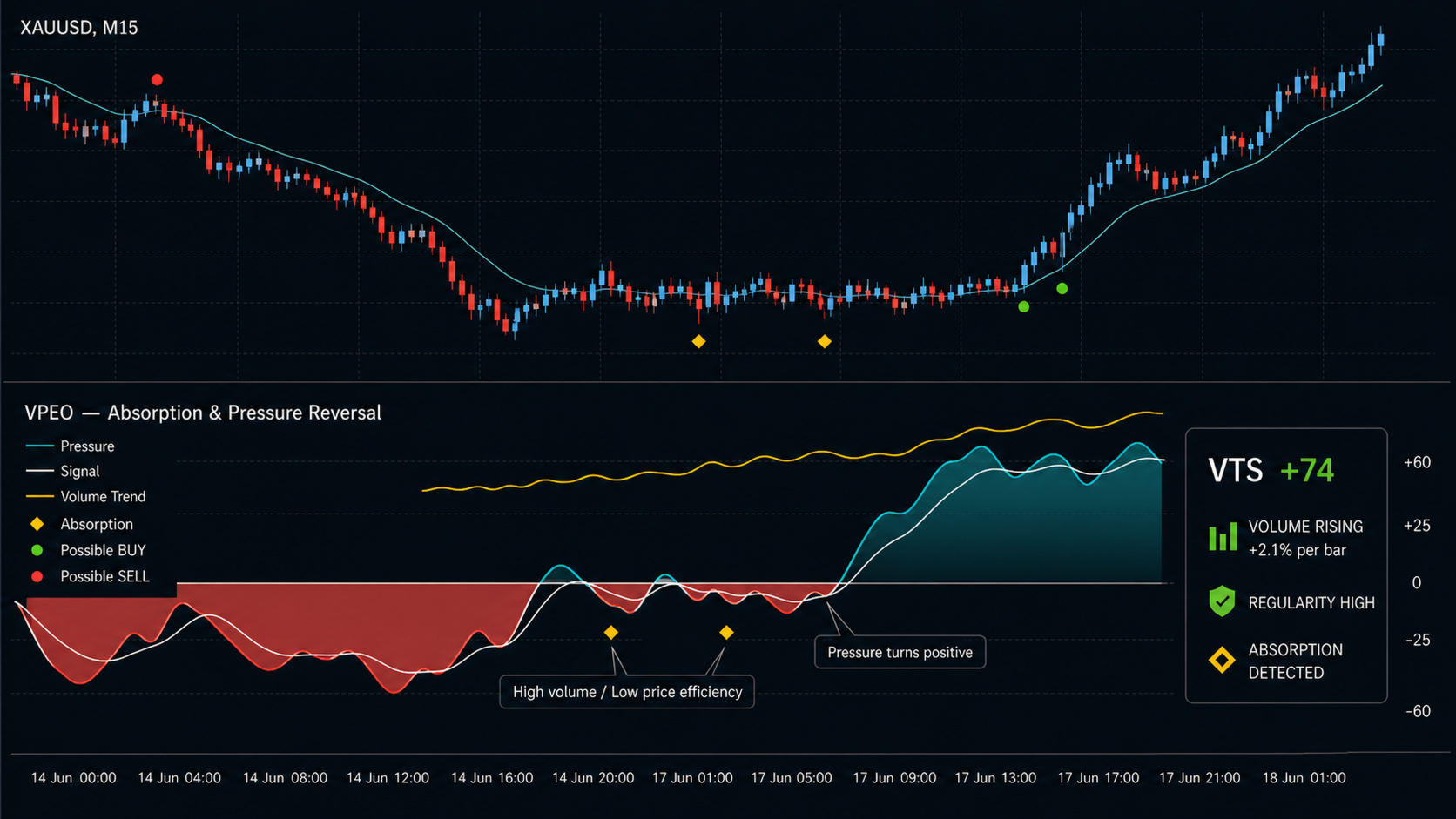Click the red Possible SELL dot on price chart

click(x=157, y=80)
